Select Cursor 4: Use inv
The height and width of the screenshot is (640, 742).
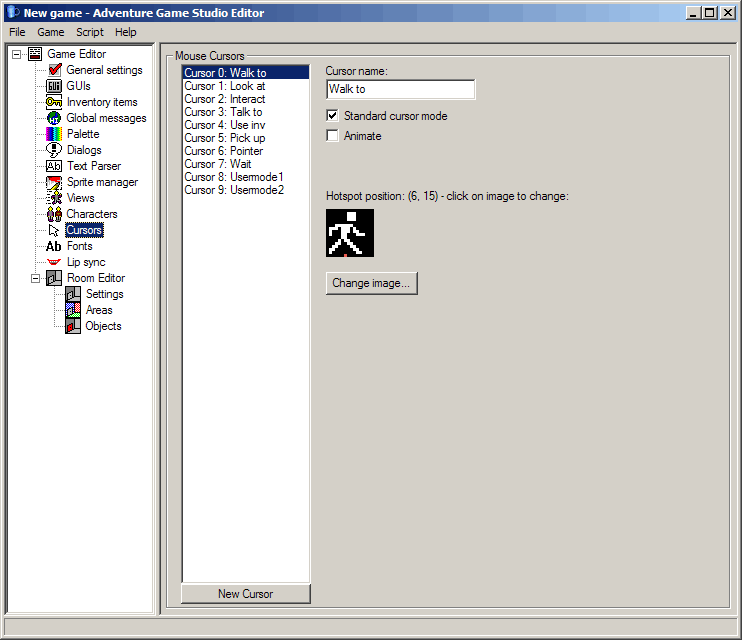pyautogui.click(x=246, y=125)
